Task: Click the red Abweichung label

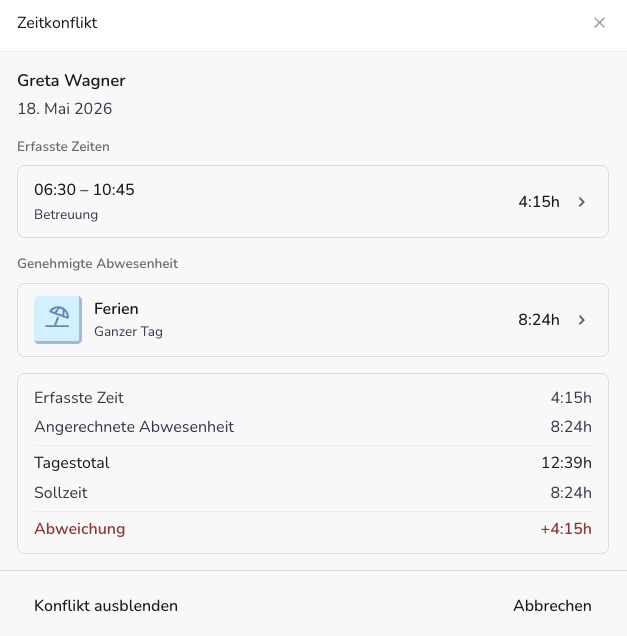Action: click(x=79, y=529)
